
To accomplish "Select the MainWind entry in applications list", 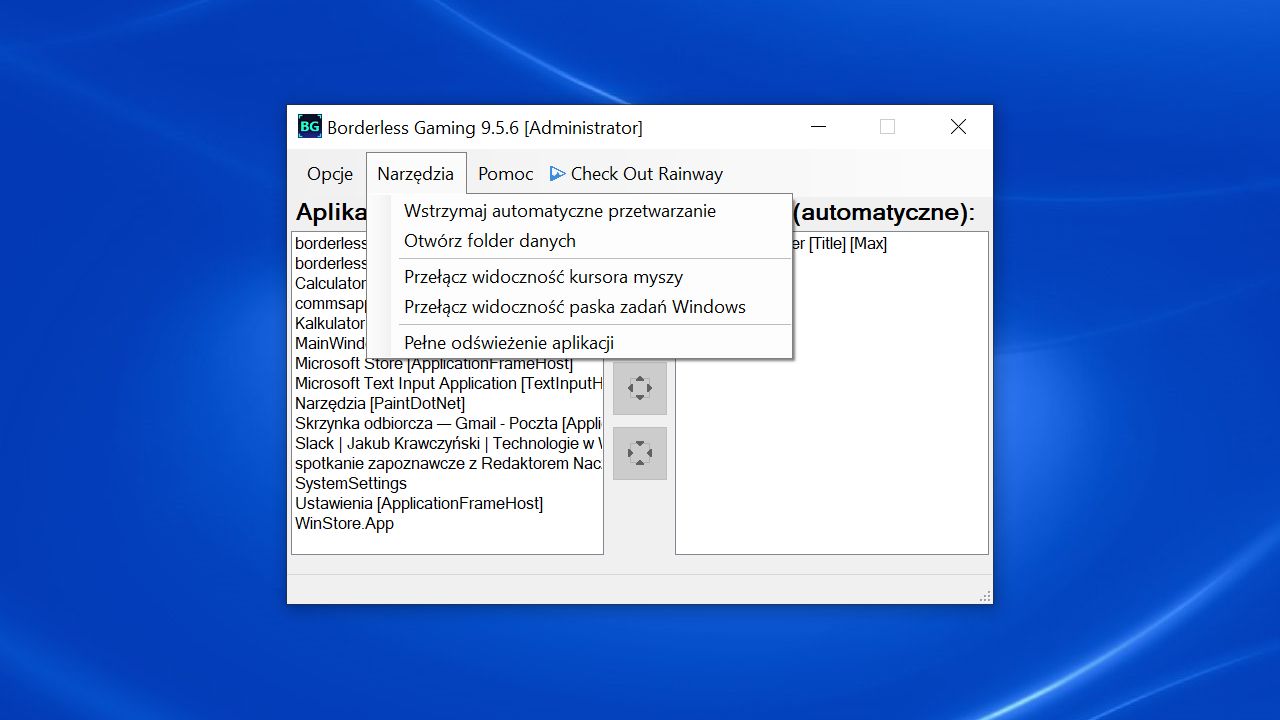I will tap(330, 343).
